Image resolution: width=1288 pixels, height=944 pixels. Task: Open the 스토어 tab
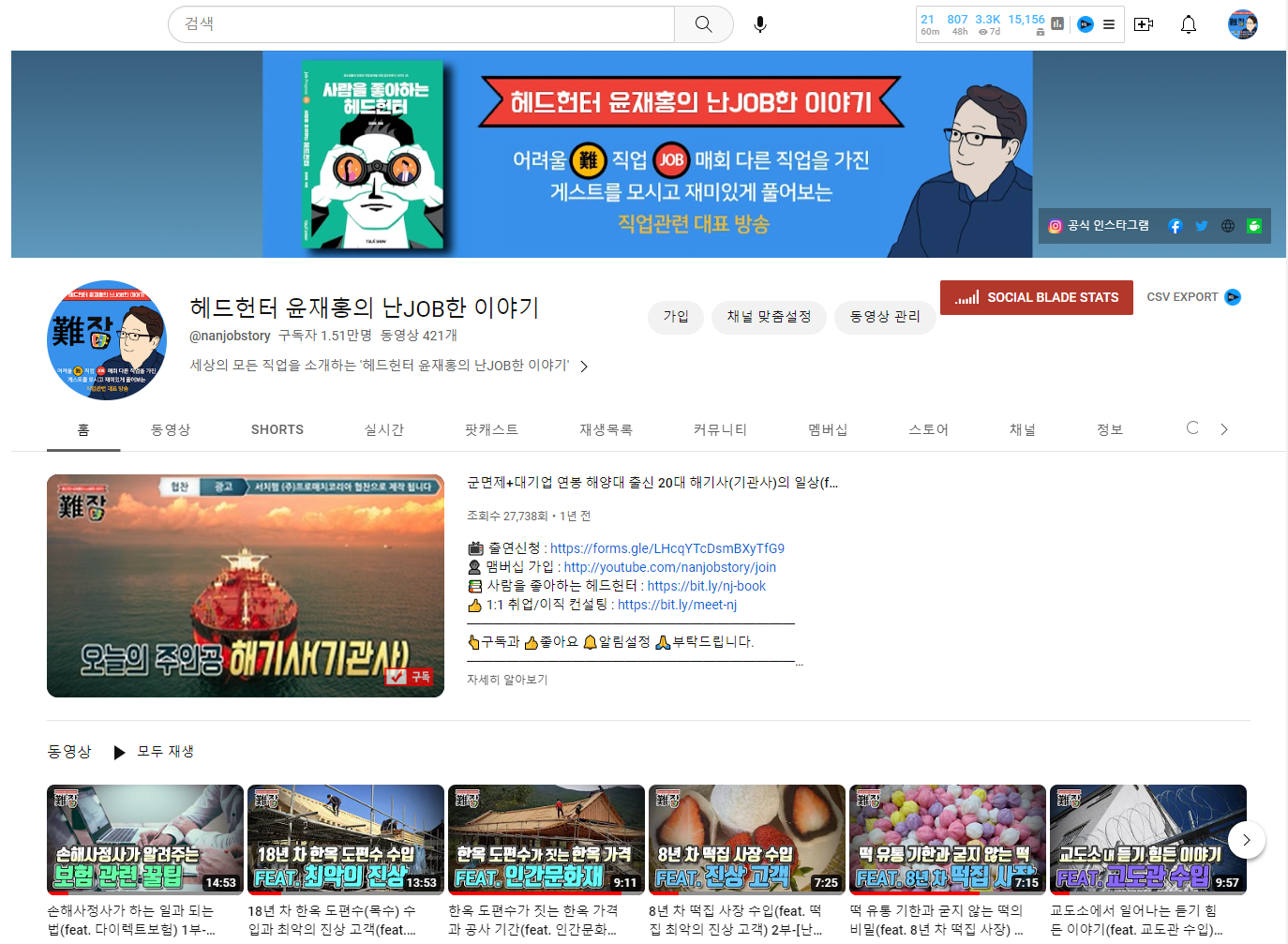coord(928,429)
